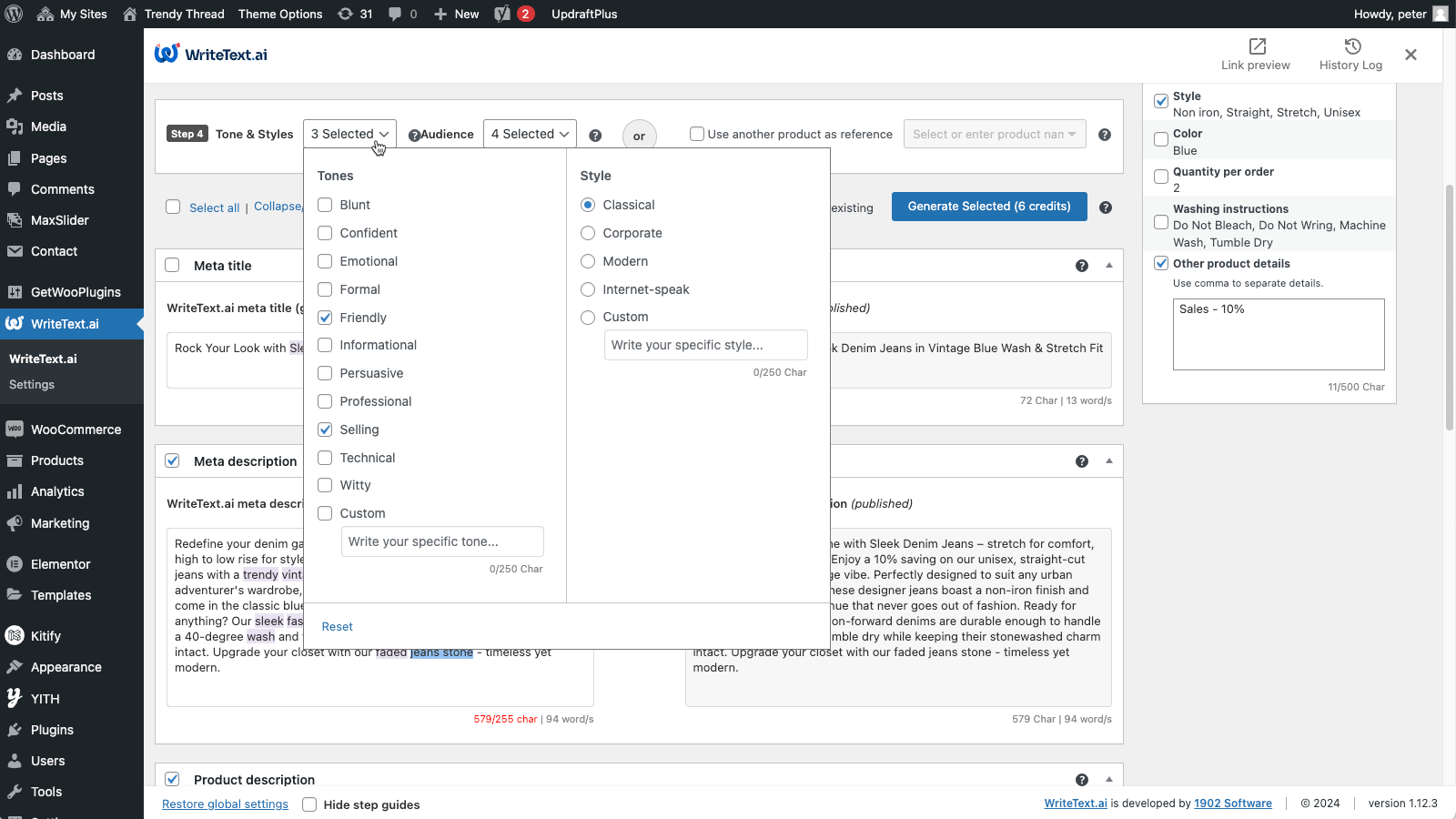The width and height of the screenshot is (1456, 819).
Task: Collapse the Meta description panel chevron
Action: (1108, 461)
